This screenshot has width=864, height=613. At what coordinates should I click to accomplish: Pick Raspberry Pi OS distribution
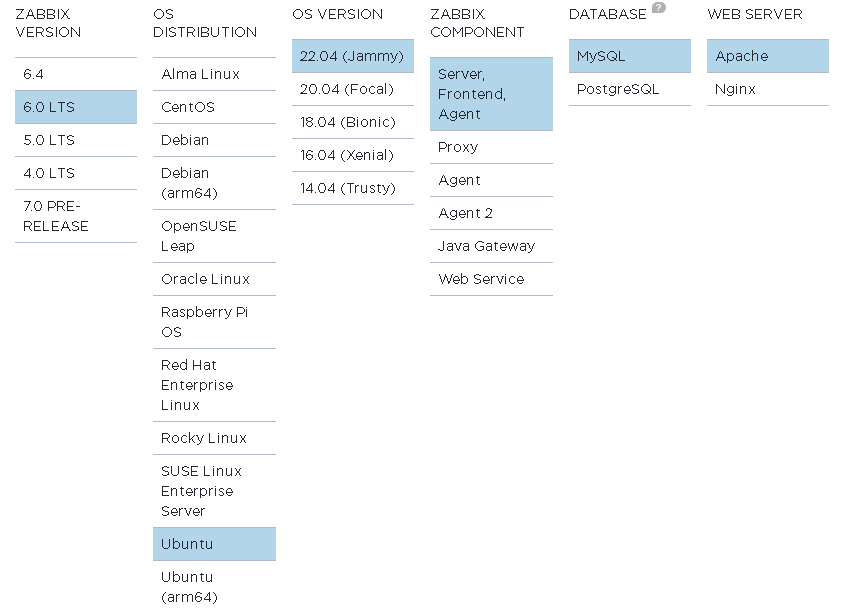pyautogui.click(x=214, y=322)
